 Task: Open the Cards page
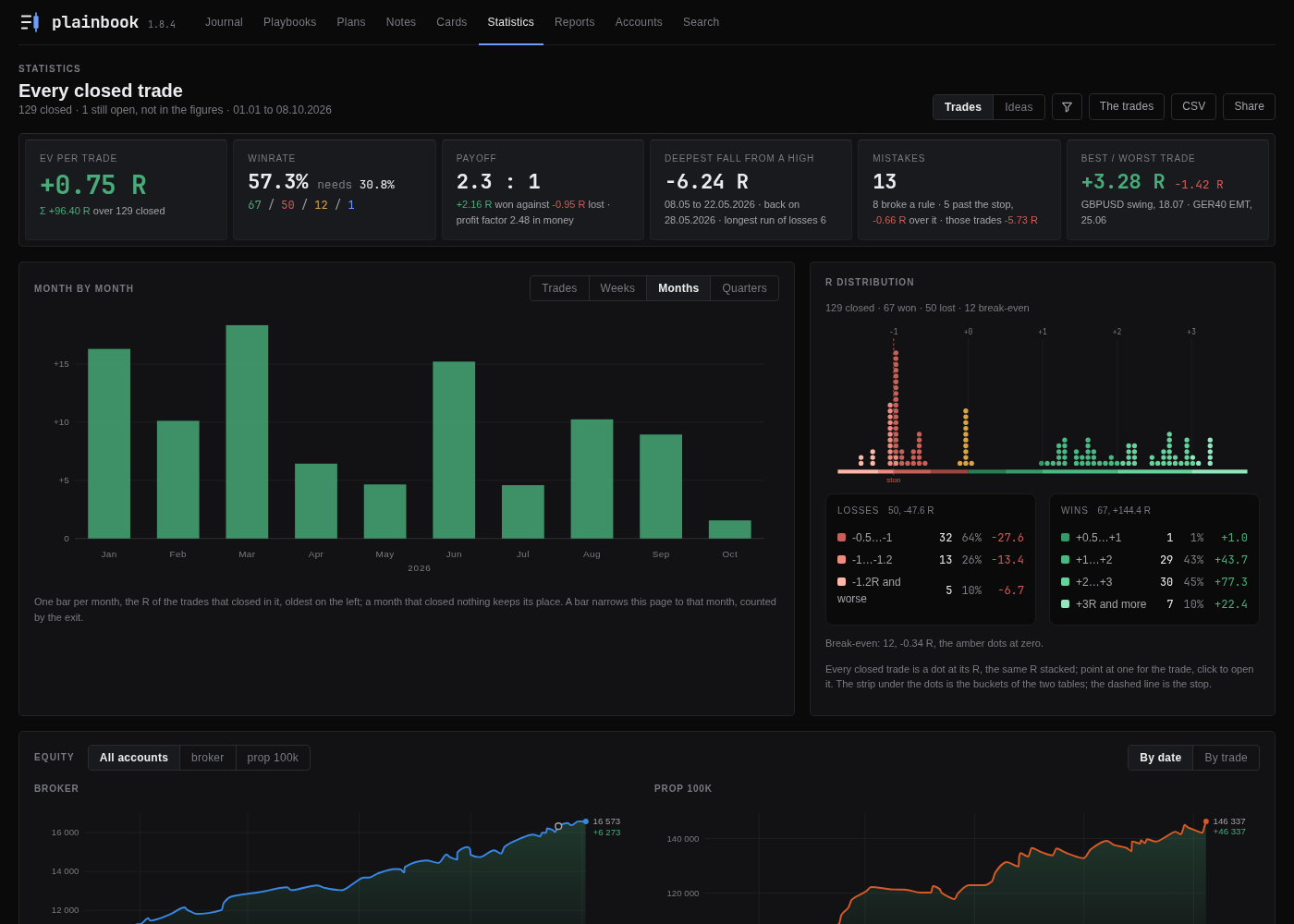[452, 22]
